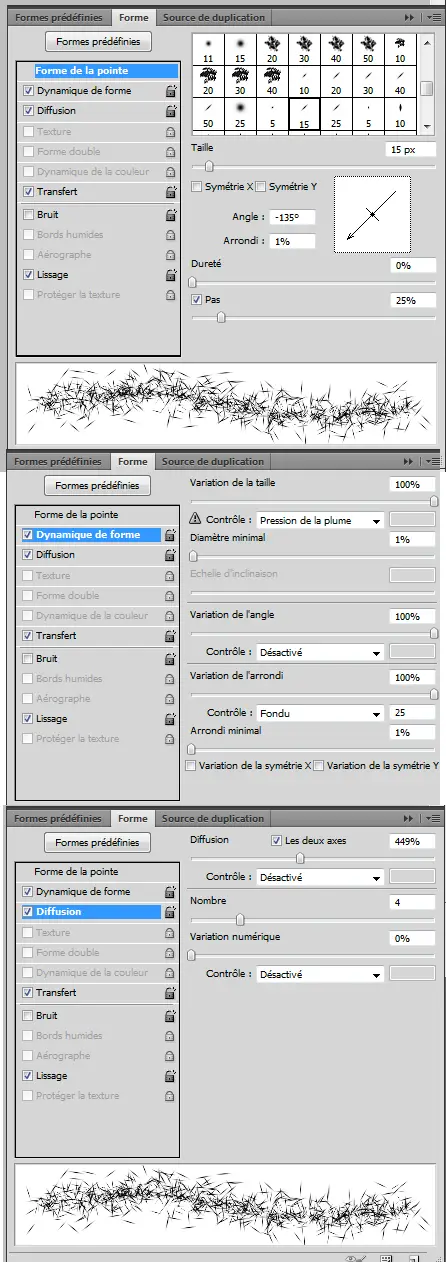446x1262 pixels.
Task: Toggle the lock beside the highlighted Diffusion entry
Action: coord(171,912)
